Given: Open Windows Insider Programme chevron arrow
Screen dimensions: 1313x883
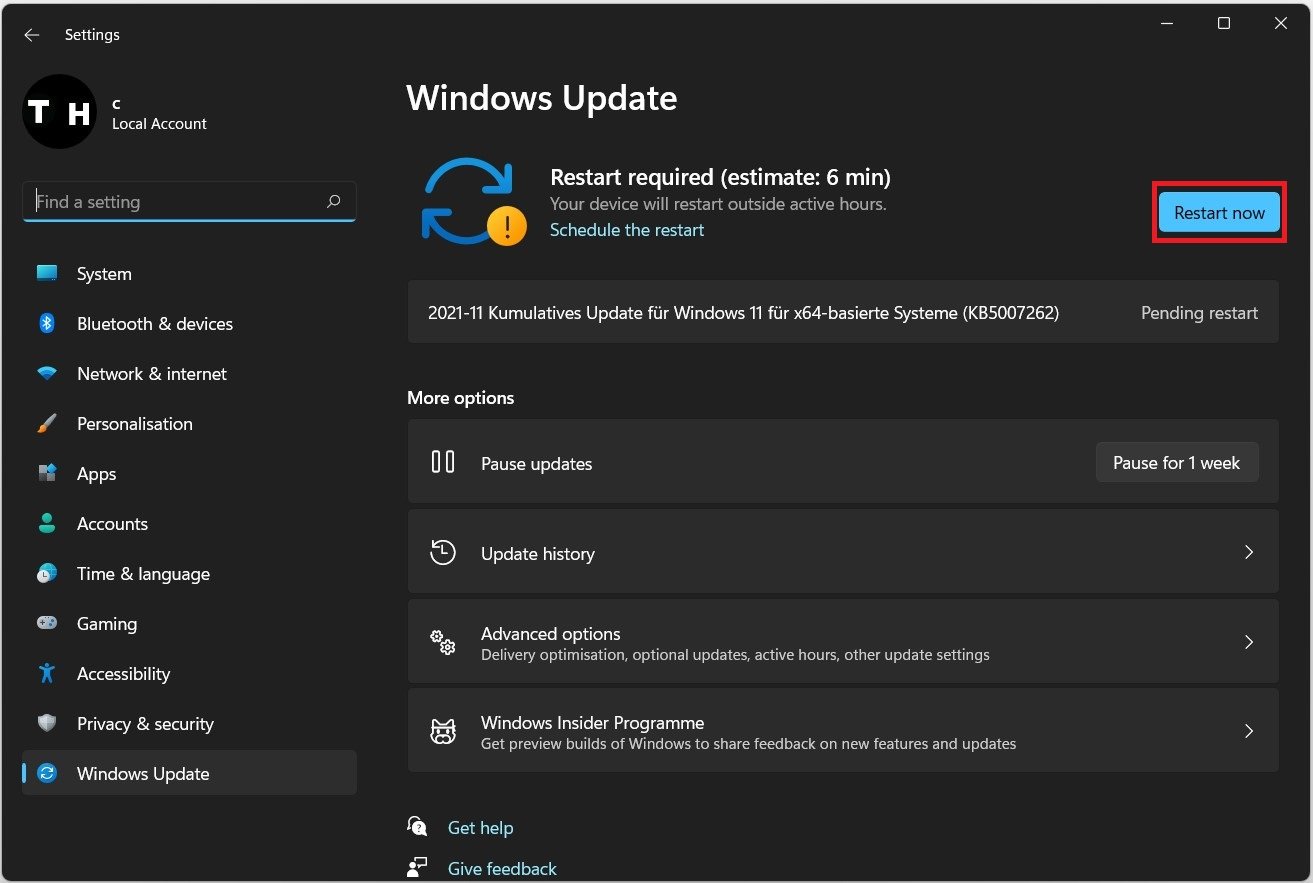Looking at the screenshot, I should tap(1248, 731).
